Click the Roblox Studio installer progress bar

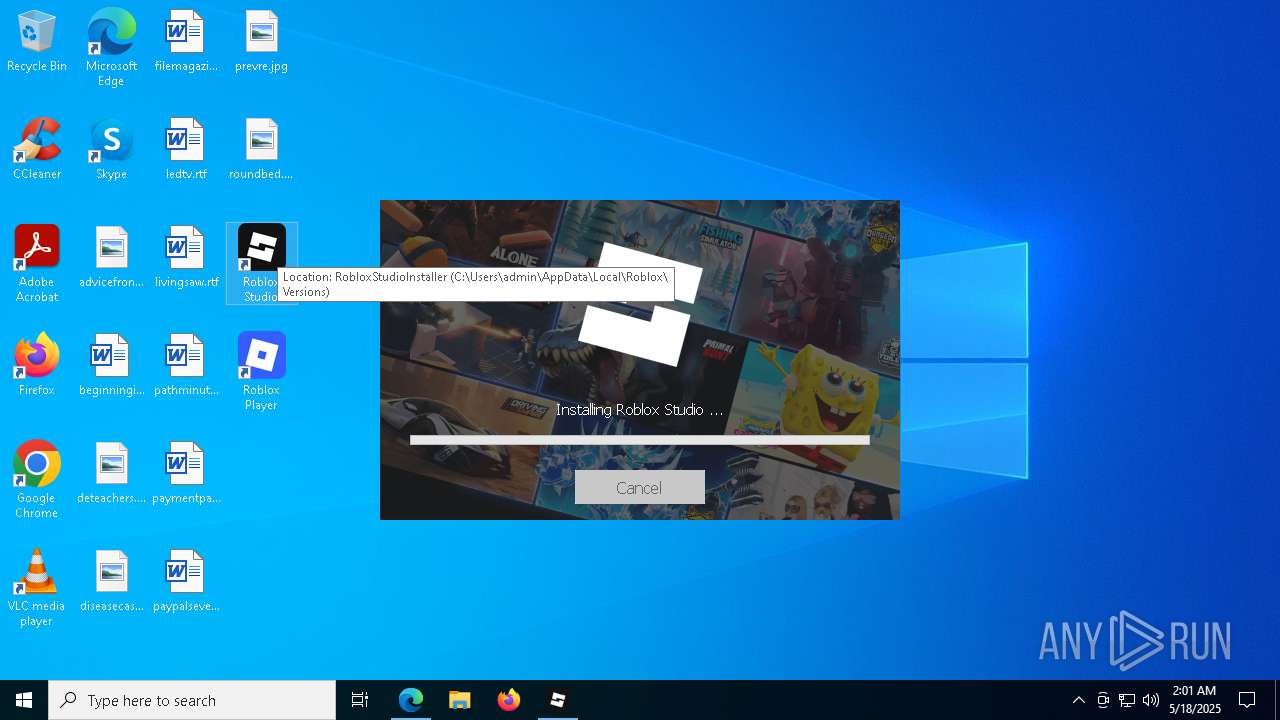click(639, 440)
